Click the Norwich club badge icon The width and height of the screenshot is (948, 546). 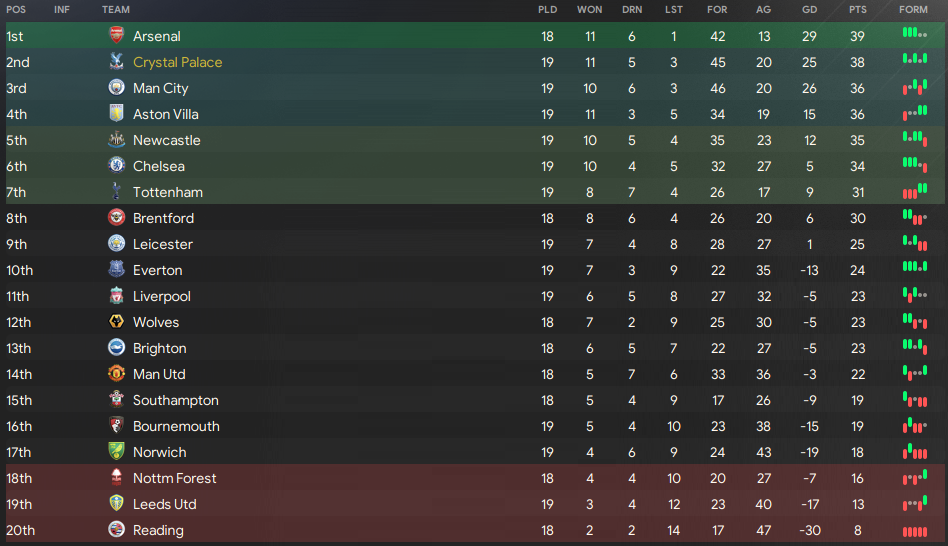[116, 451]
